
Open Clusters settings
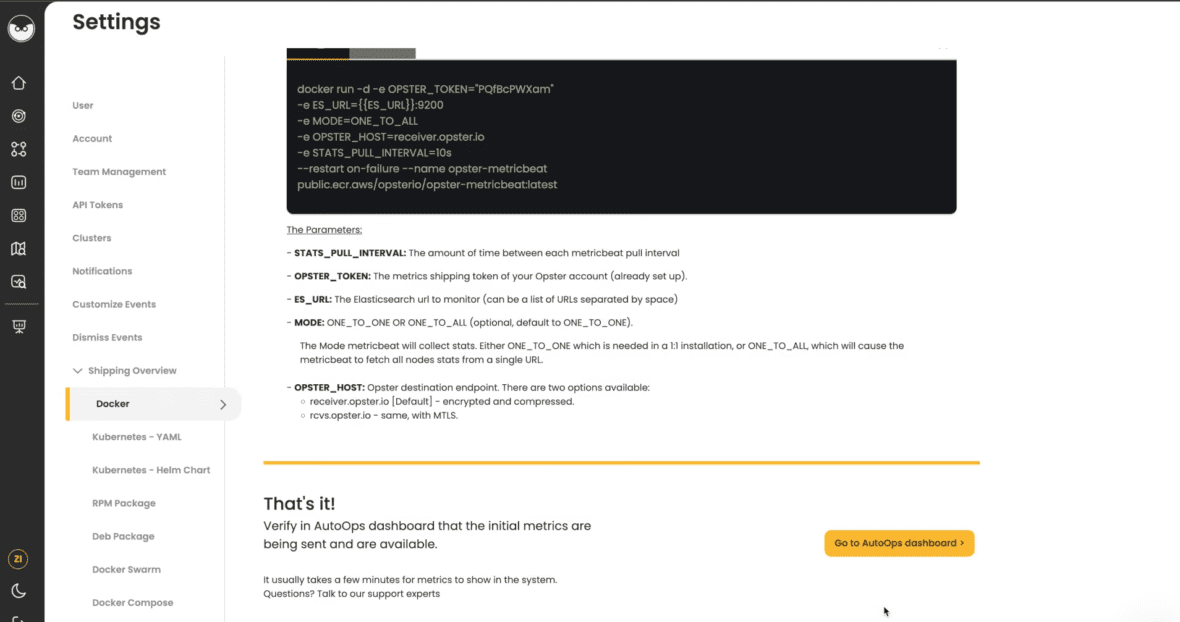92,238
